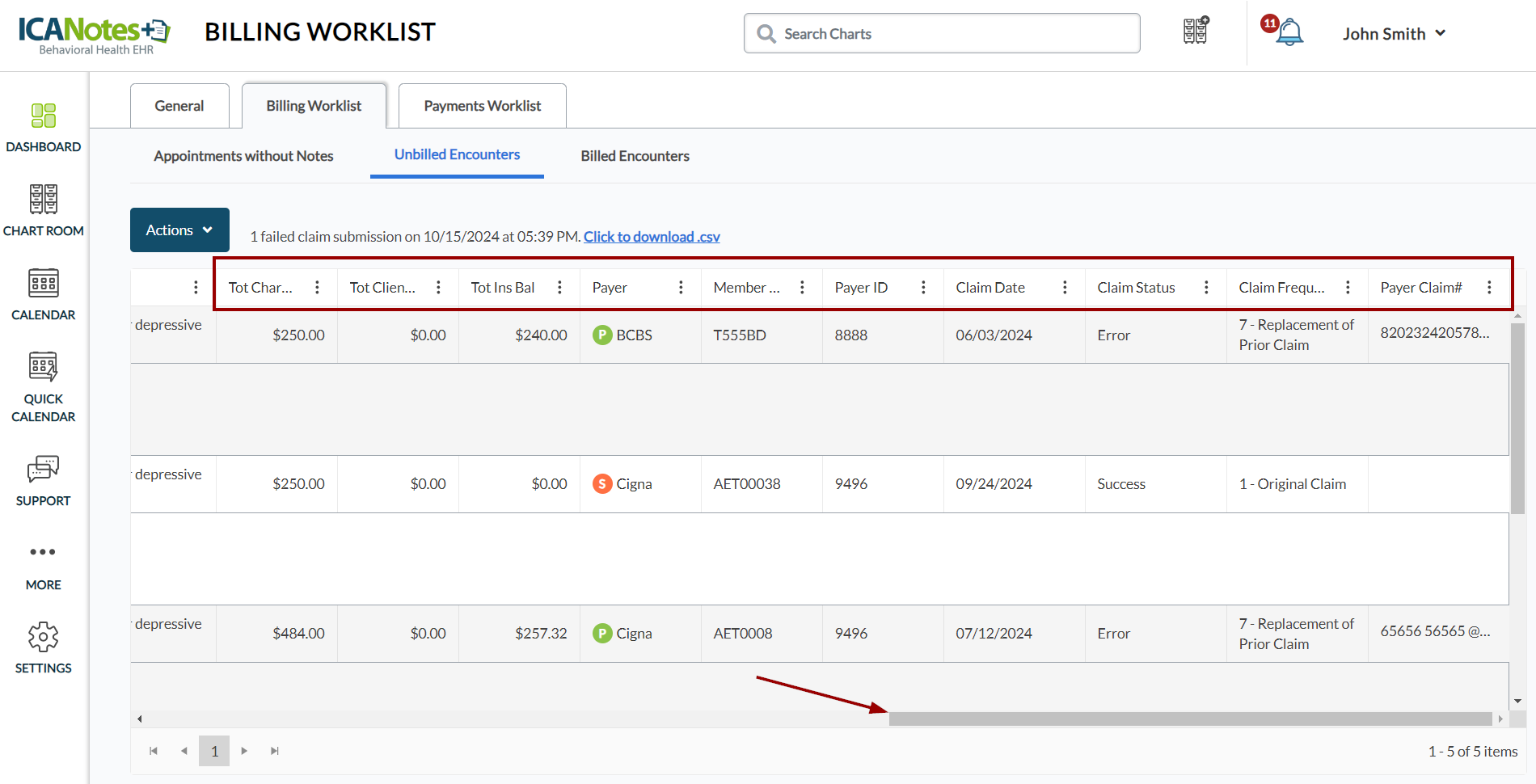Click chart cabinet icon beside search
The width and height of the screenshot is (1536, 784).
click(x=1195, y=32)
